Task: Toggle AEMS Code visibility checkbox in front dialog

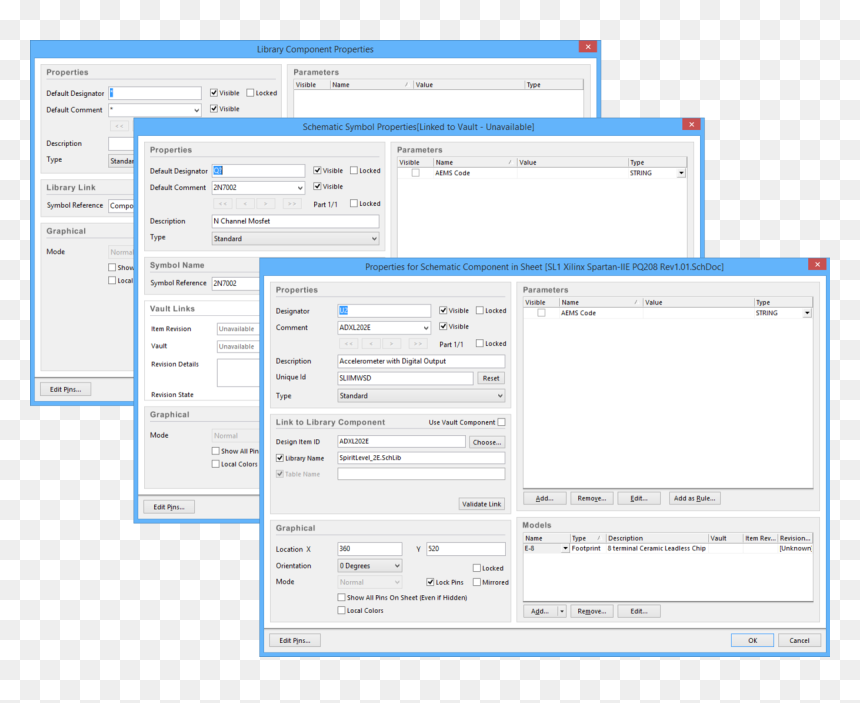Action: point(541,313)
